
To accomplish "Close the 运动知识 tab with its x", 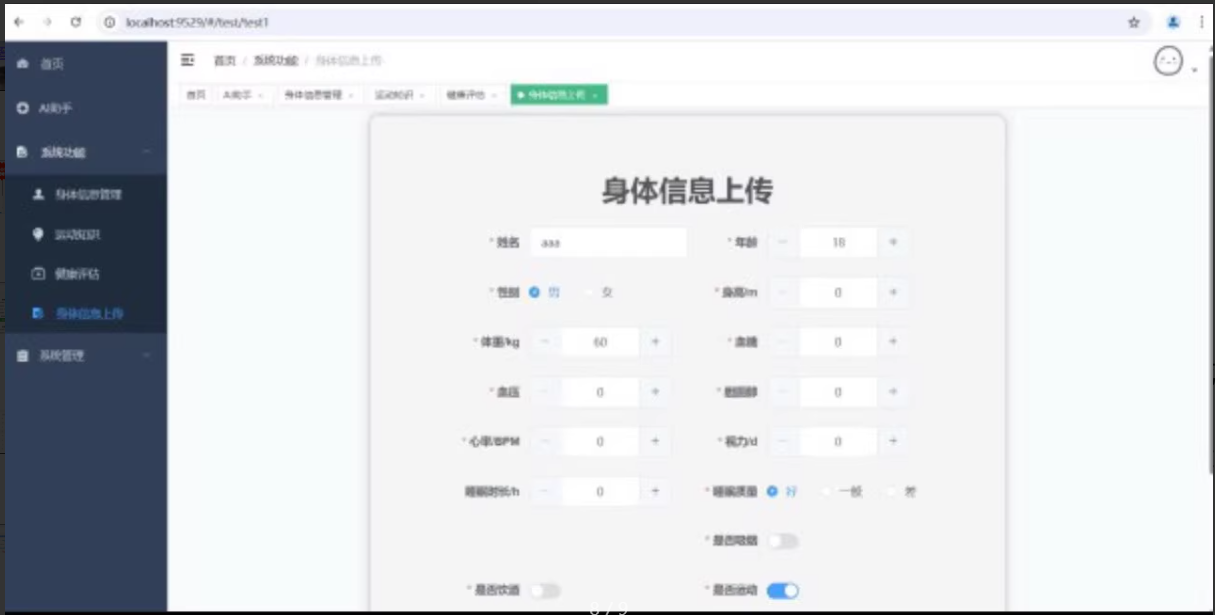I will (x=422, y=95).
